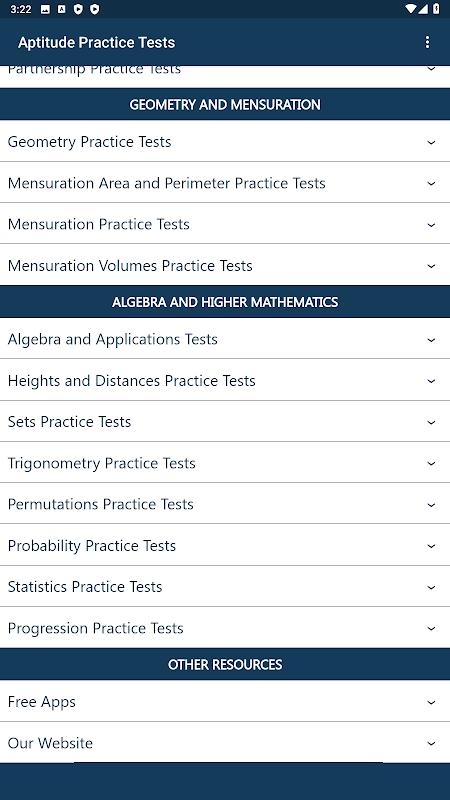Expand Geometry Practice Tests chevron
Image resolution: width=450 pixels, height=800 pixels.
pos(431,142)
